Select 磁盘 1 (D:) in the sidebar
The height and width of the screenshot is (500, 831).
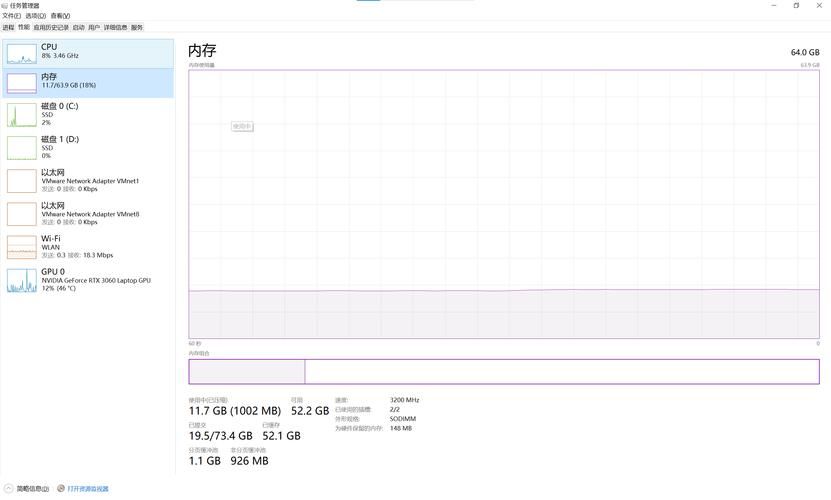[x=88, y=147]
